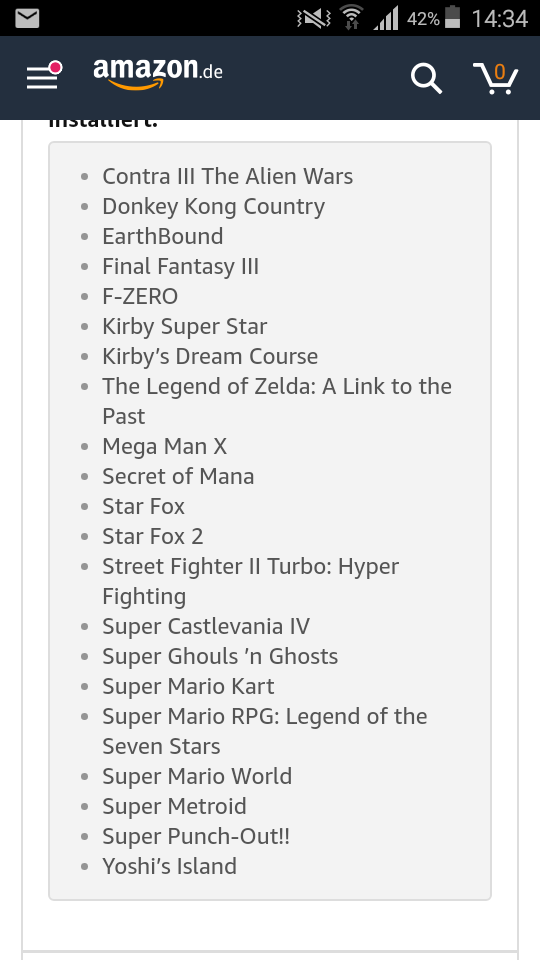Tap the Super Mario Kart entry

189,686
